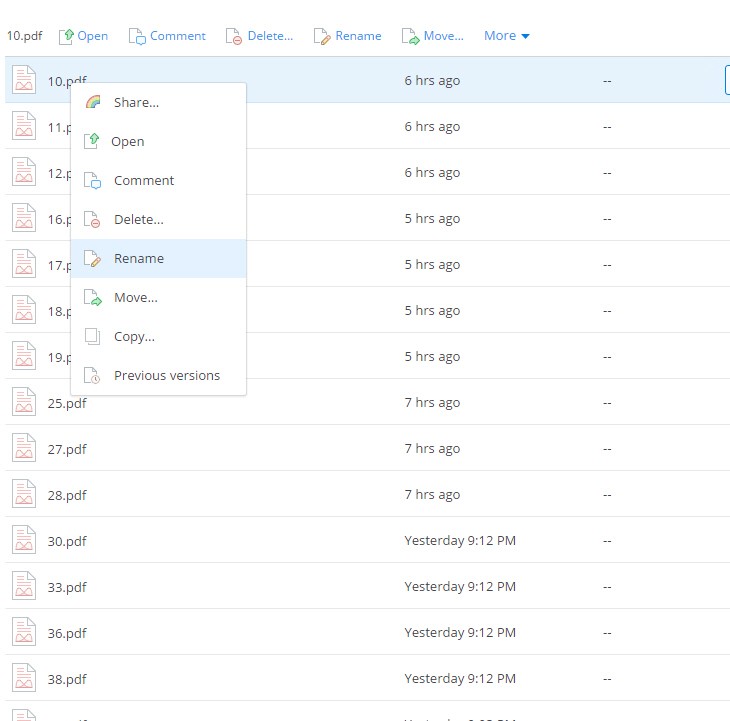Select the 28.pdf row by modified time
This screenshot has height=721, width=730.
(432, 495)
